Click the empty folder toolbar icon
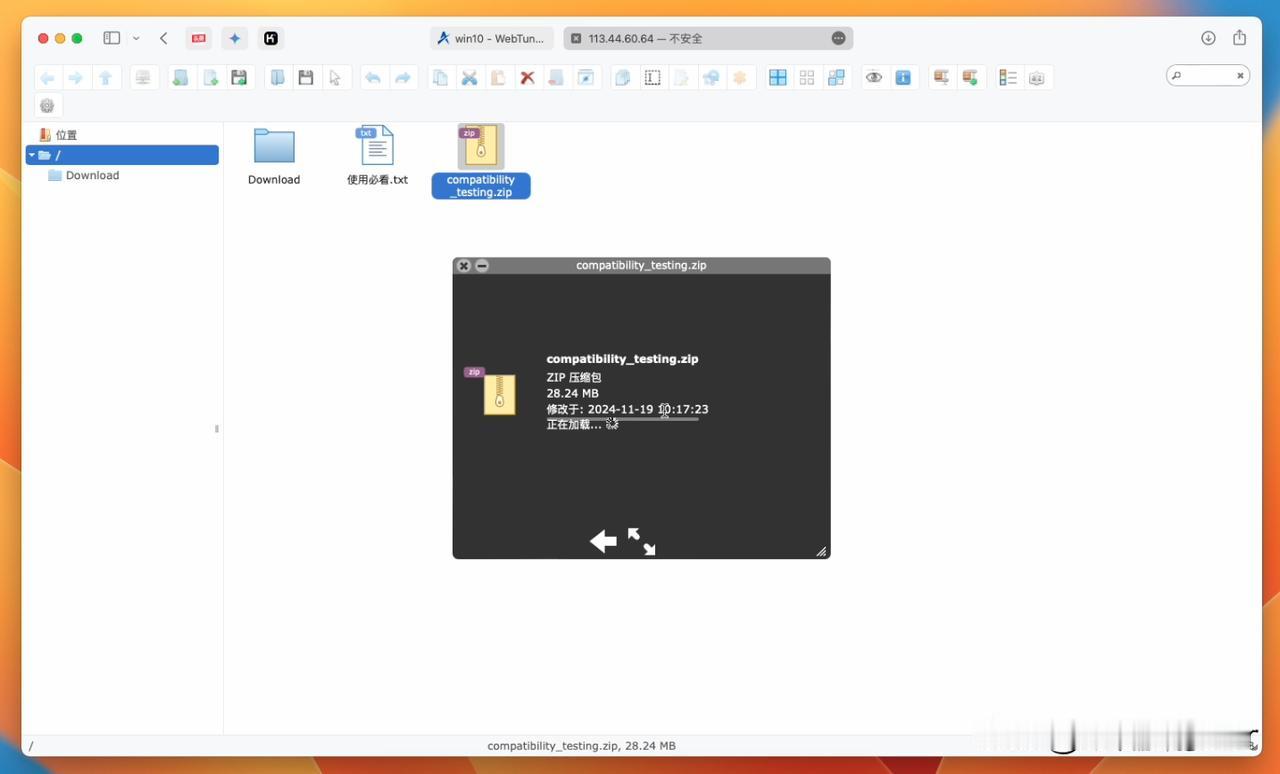Screen dimensions: 1280x774 point(556,78)
